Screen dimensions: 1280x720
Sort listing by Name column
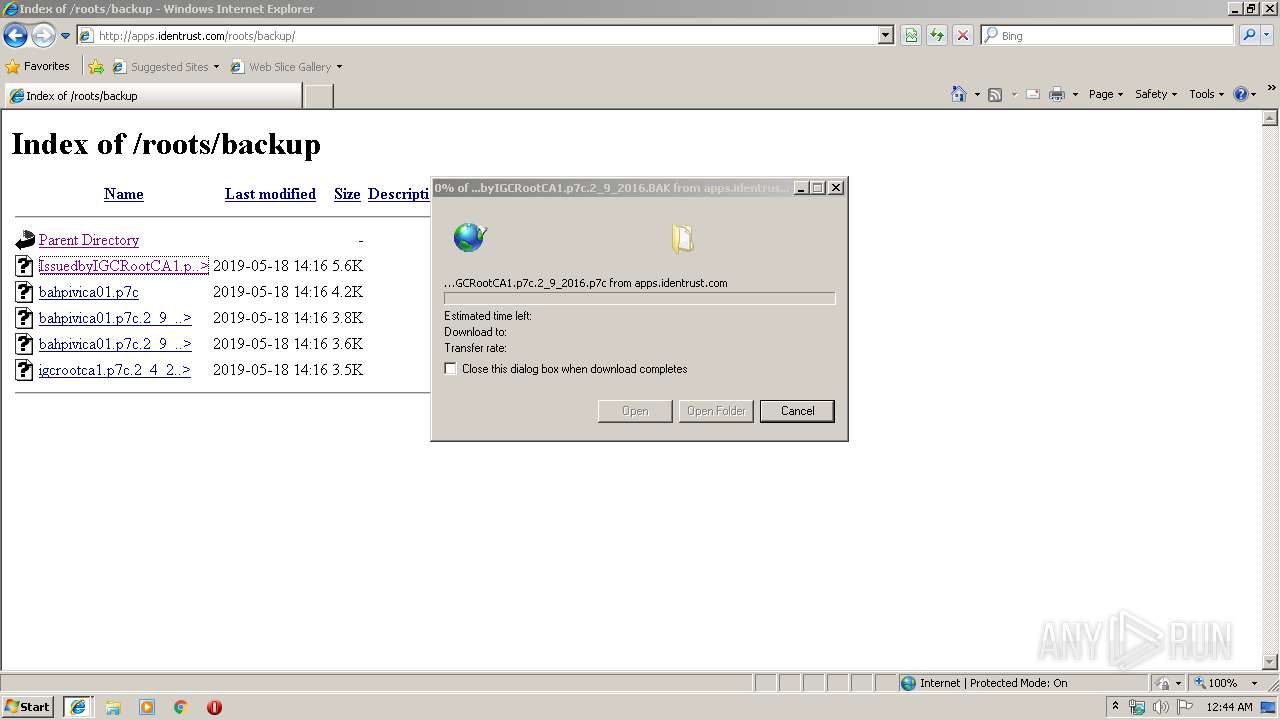point(124,194)
